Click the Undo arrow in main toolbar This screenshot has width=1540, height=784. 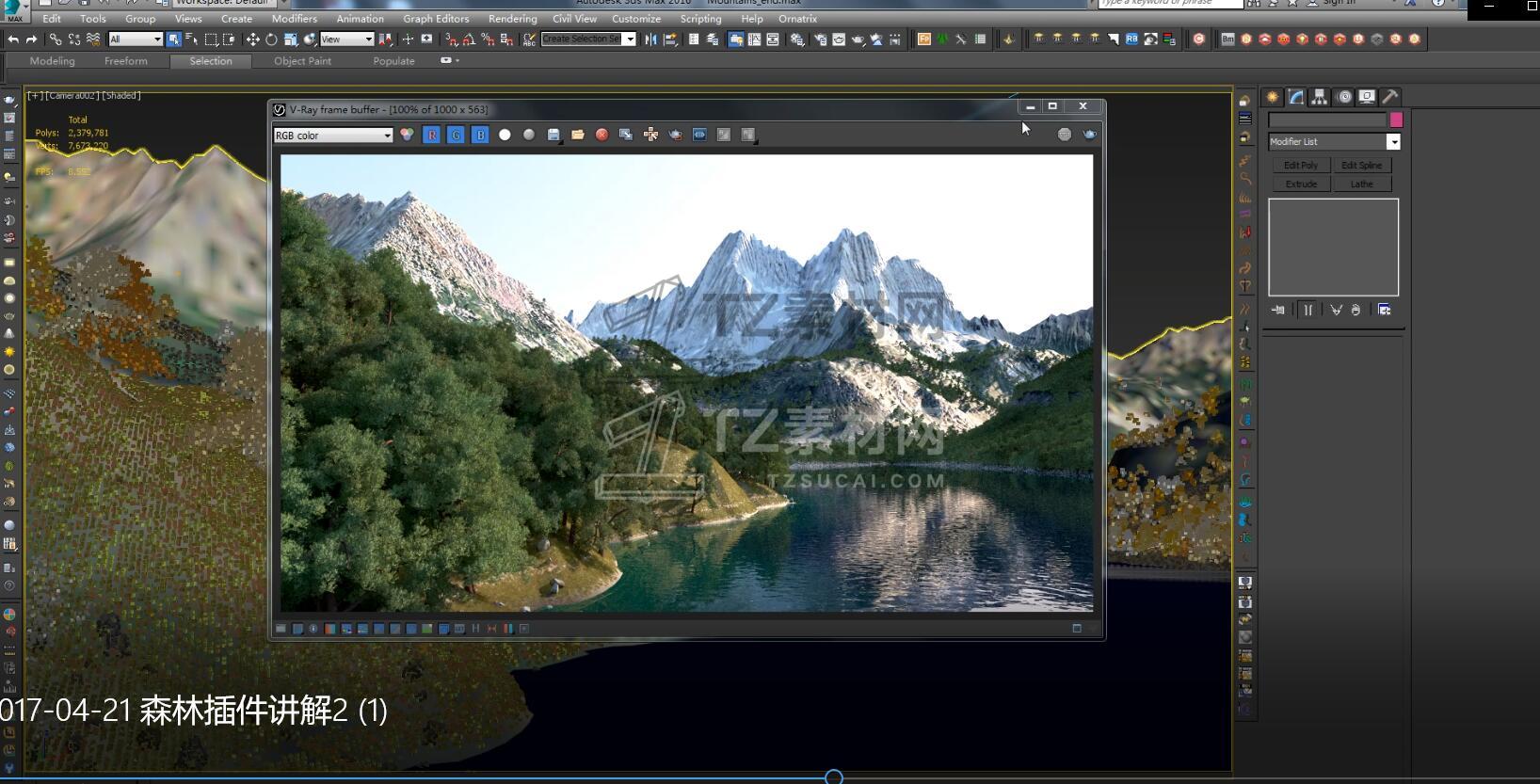point(13,40)
